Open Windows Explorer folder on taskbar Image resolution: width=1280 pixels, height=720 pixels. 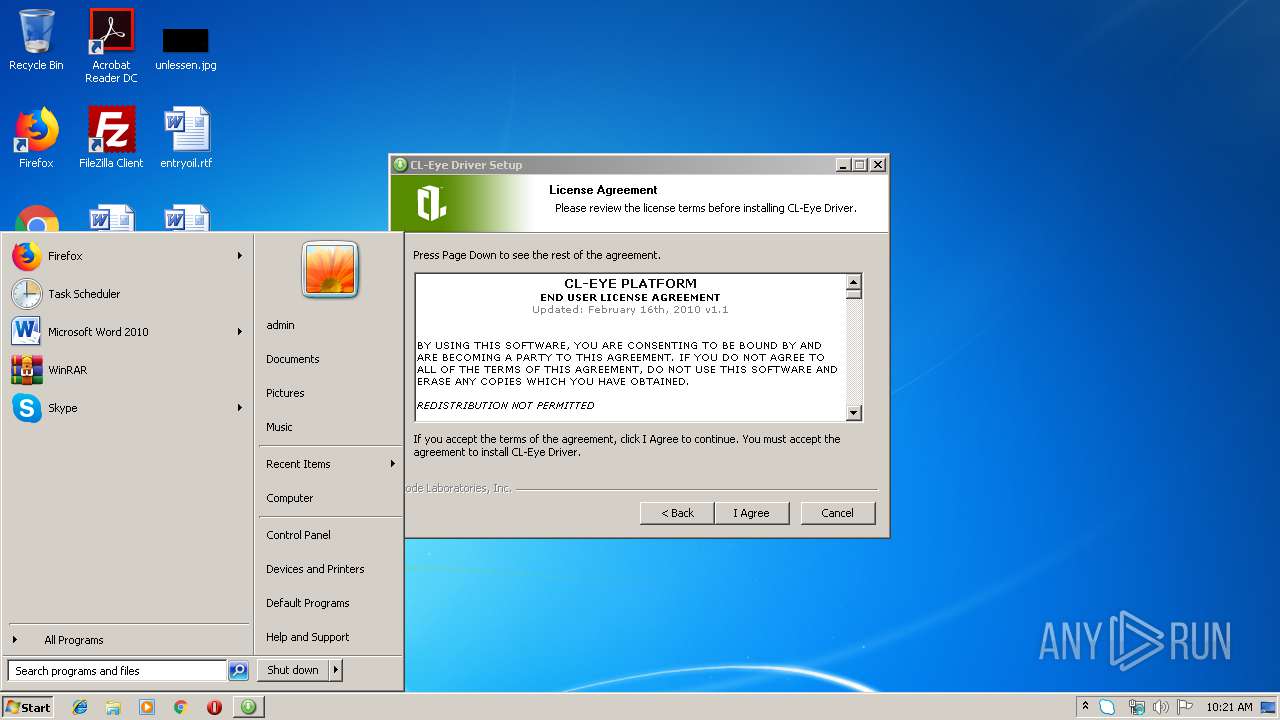pyautogui.click(x=113, y=707)
